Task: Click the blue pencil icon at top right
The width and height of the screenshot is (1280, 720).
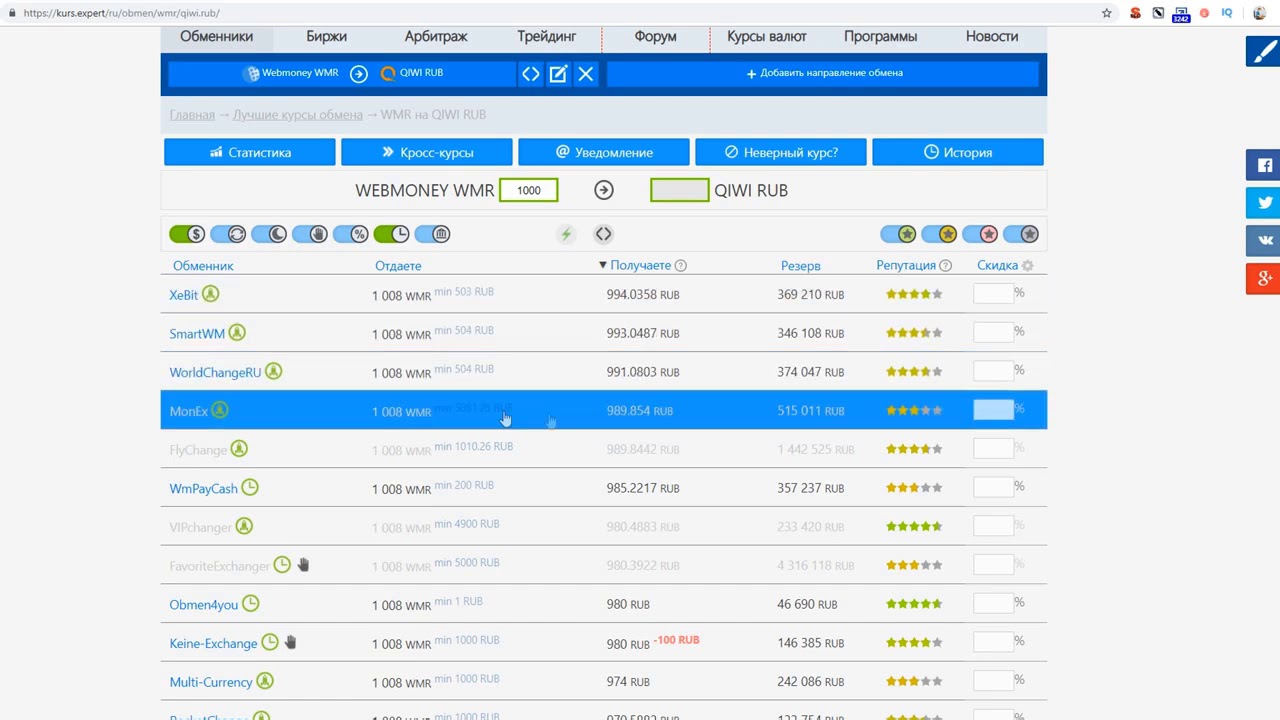Action: [1264, 51]
